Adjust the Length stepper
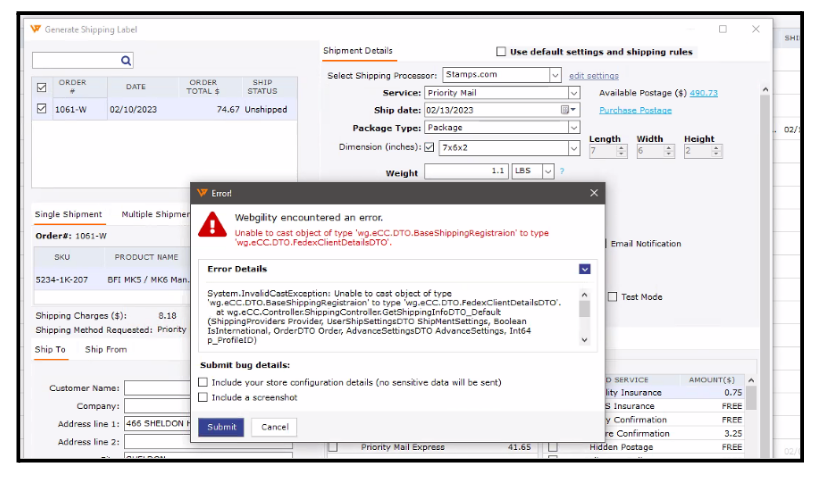 [x=622, y=151]
